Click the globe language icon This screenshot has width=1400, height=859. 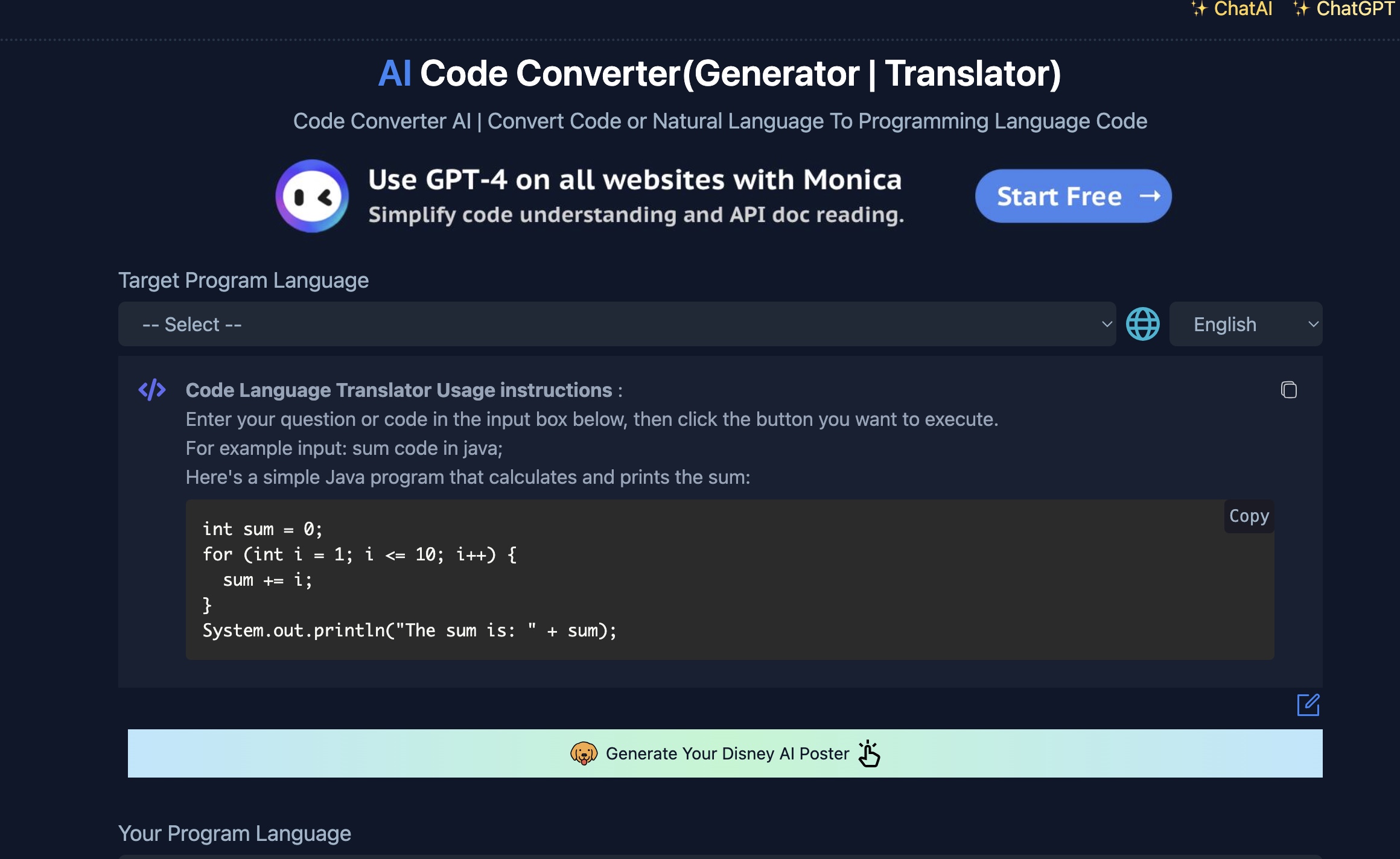pyautogui.click(x=1142, y=324)
